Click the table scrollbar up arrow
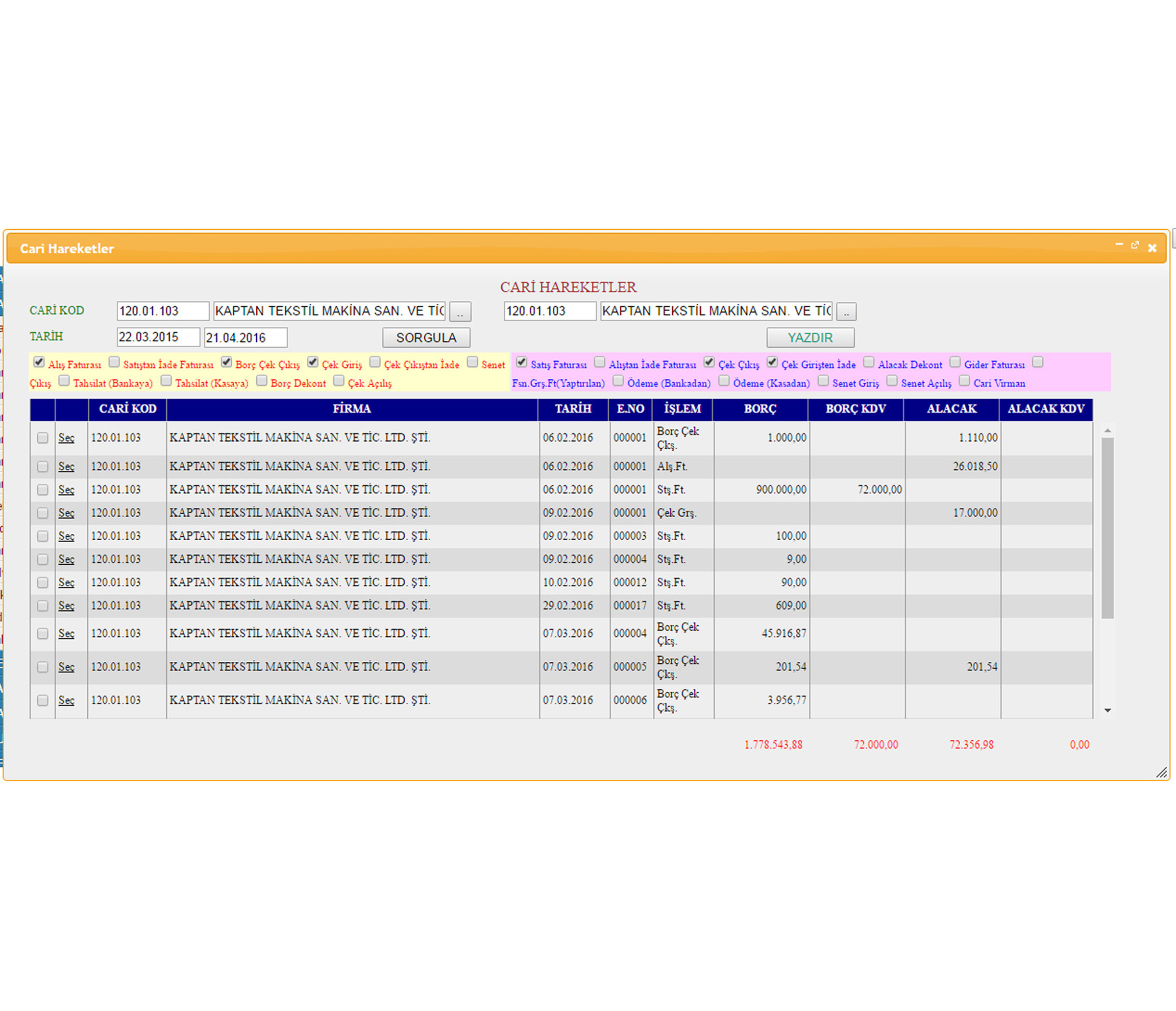Screen dimensions: 1176x1011 coord(1107,431)
